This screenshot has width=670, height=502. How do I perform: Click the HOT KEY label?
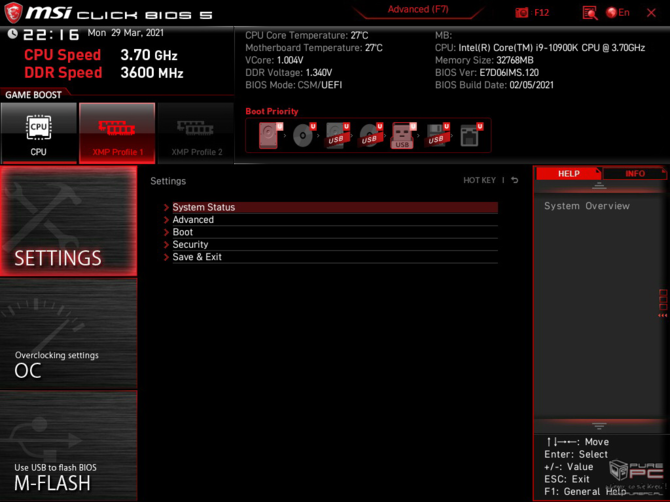click(x=479, y=180)
